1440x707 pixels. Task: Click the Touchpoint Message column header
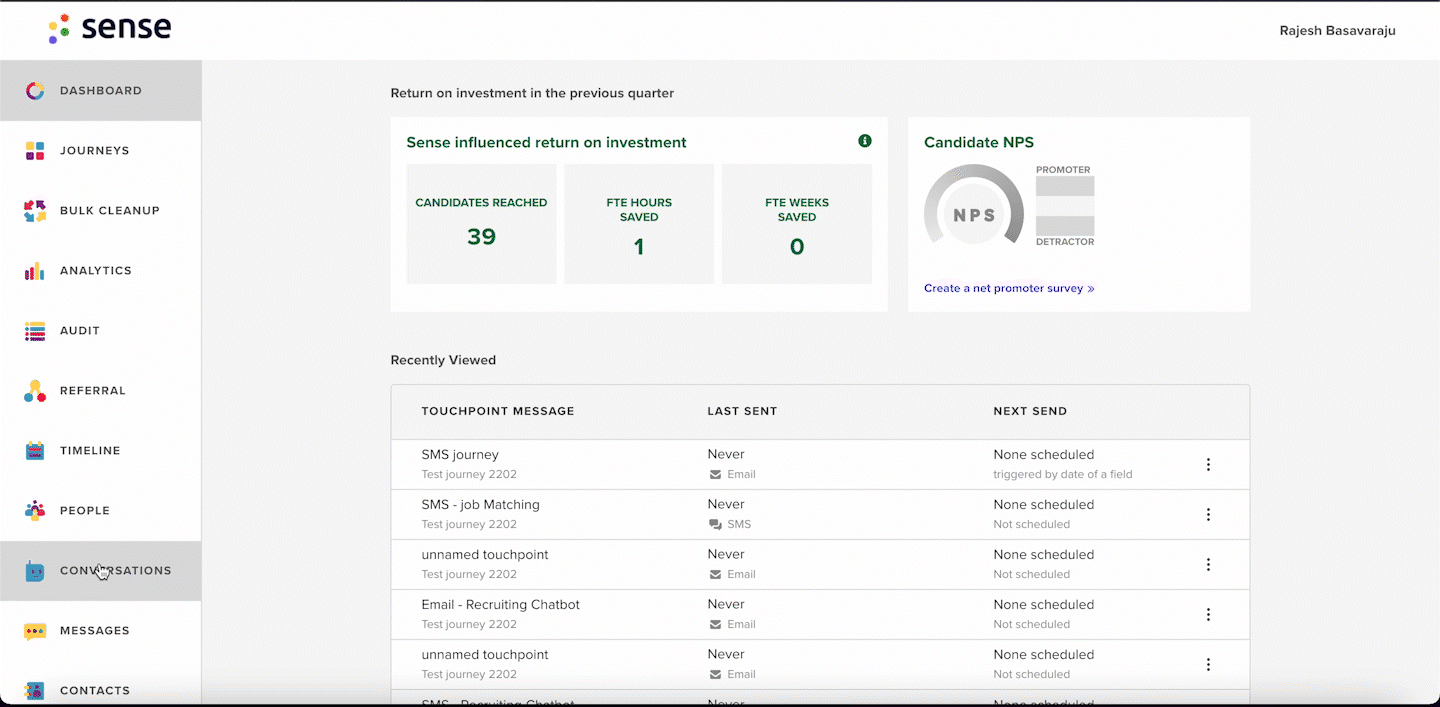coord(498,411)
